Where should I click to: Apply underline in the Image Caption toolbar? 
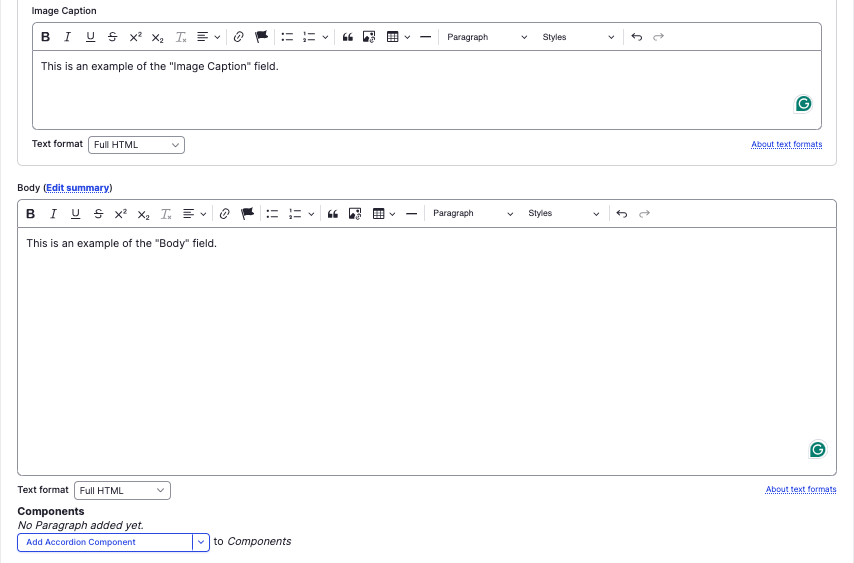[x=90, y=37]
